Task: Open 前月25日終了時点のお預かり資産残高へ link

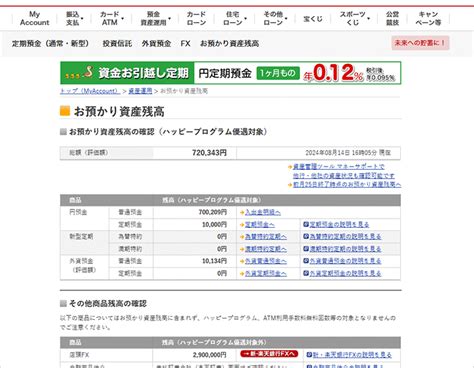Action: pos(347,184)
